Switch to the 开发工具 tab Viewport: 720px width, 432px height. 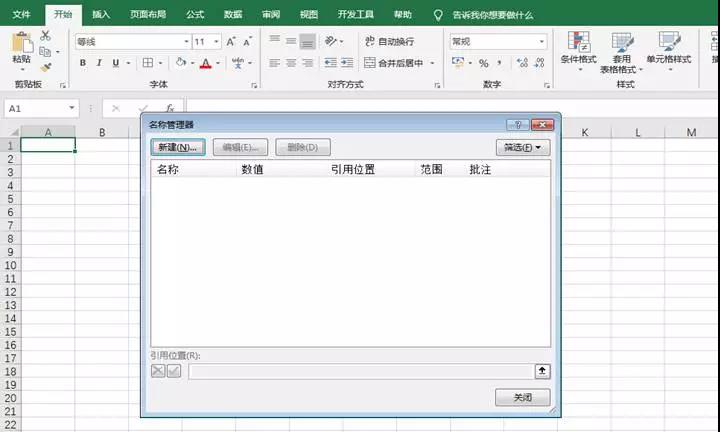(x=356, y=15)
